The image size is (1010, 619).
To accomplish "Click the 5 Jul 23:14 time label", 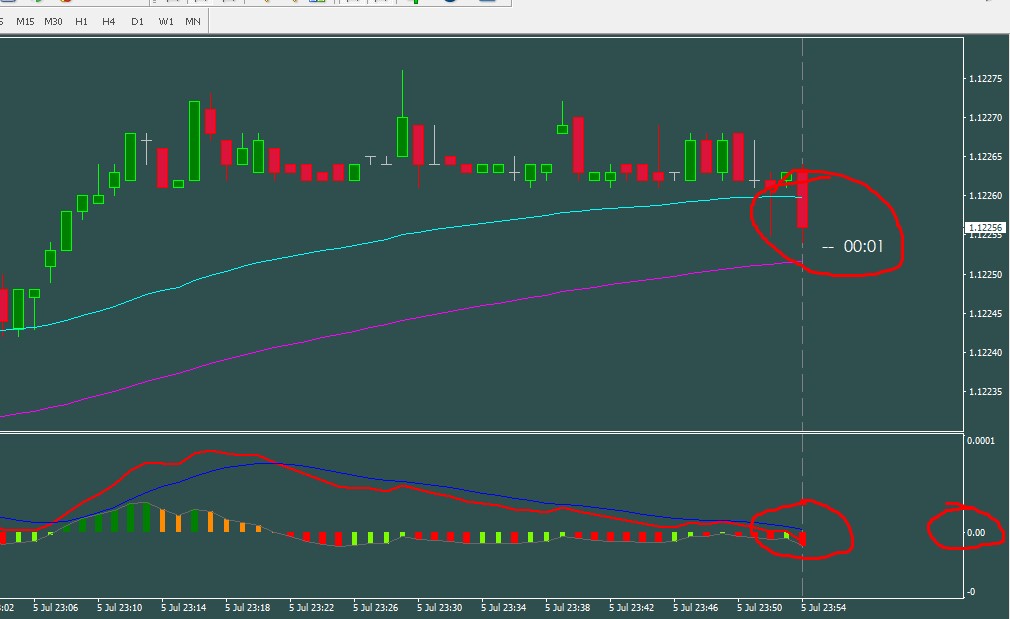I will [x=184, y=607].
